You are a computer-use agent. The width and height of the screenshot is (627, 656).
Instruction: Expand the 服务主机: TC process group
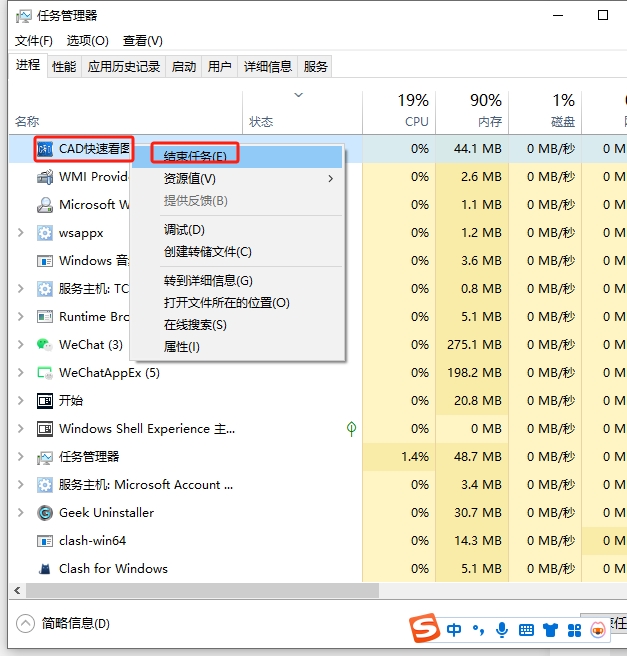(20, 289)
